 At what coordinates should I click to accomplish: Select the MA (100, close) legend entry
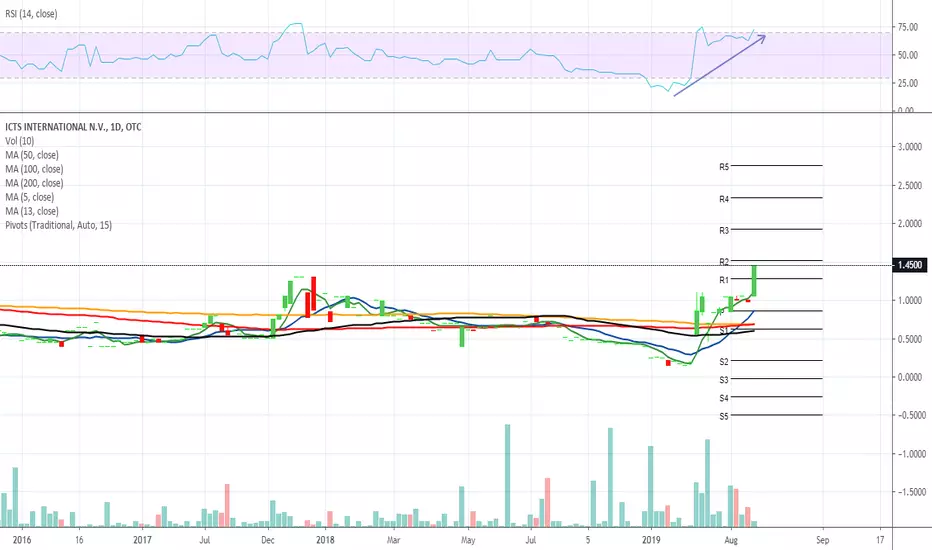[34, 169]
